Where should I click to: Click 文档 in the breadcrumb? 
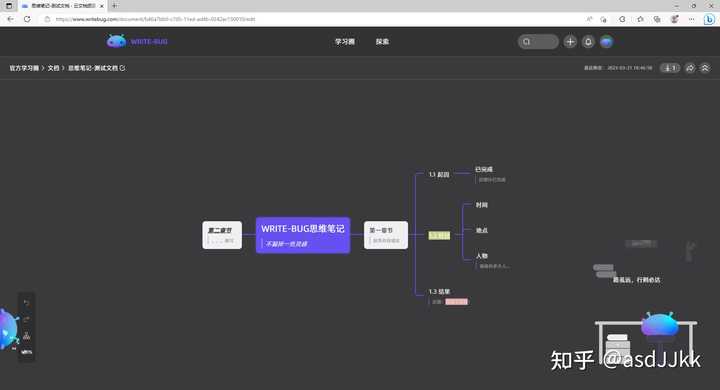53,68
